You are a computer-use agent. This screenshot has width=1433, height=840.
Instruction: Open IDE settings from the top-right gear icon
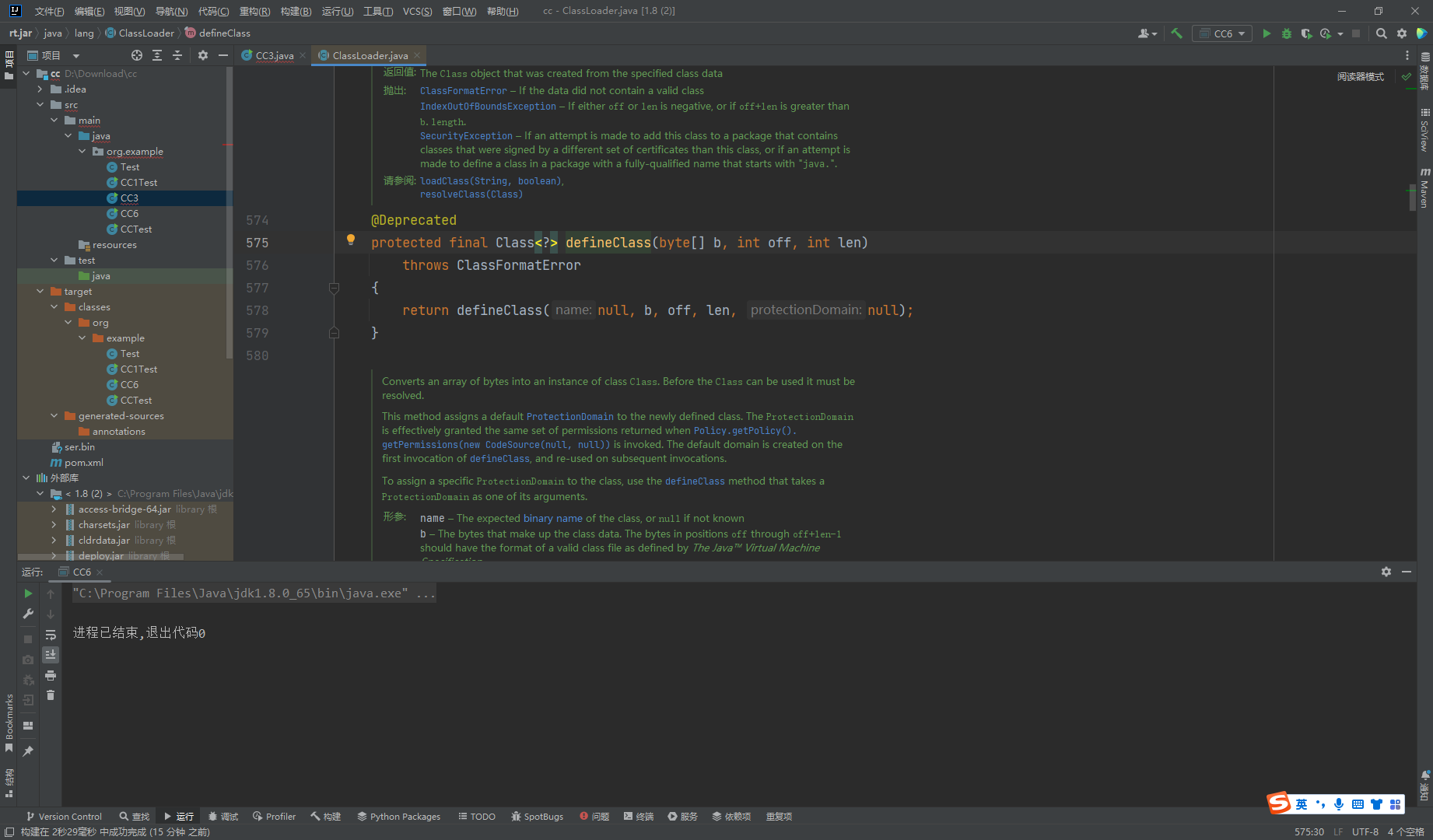pyautogui.click(x=1402, y=33)
